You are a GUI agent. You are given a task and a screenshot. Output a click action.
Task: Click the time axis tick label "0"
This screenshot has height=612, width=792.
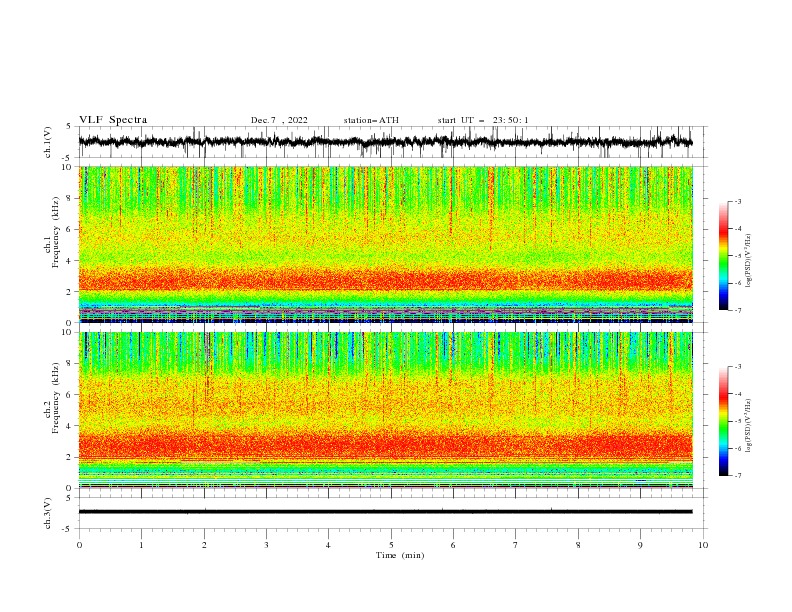79,545
